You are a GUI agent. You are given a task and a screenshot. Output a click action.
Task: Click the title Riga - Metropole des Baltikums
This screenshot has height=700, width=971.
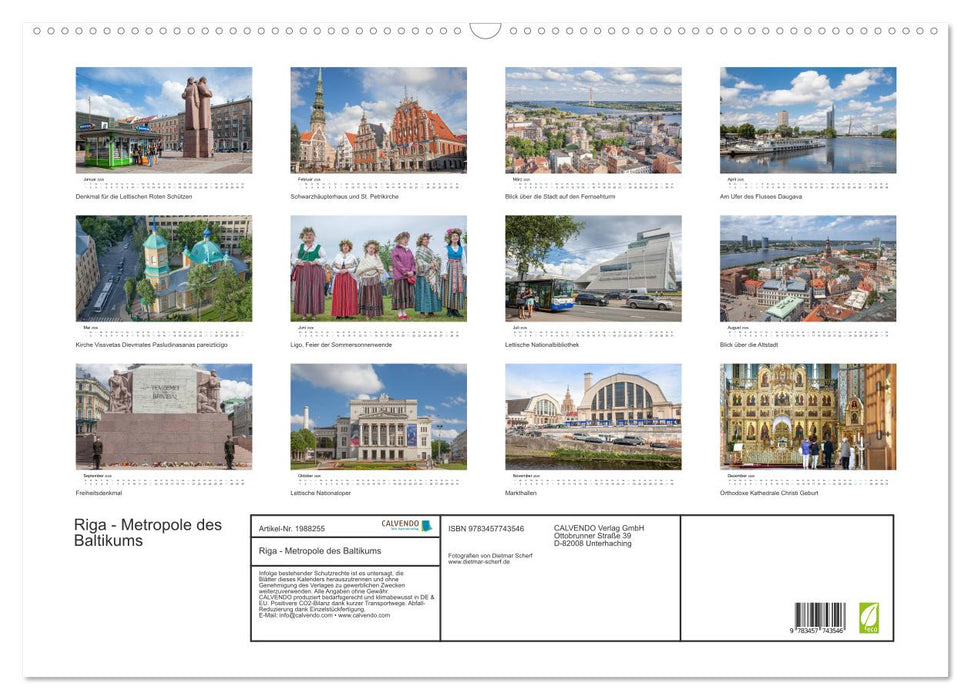click(x=148, y=531)
